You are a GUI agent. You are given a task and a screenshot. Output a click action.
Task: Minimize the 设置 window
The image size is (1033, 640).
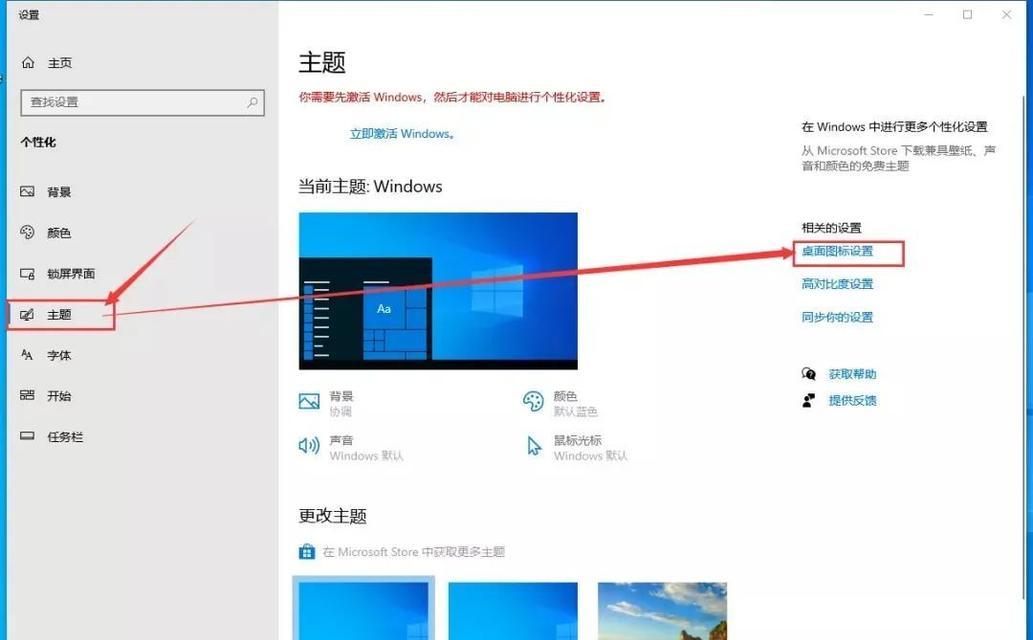click(929, 15)
